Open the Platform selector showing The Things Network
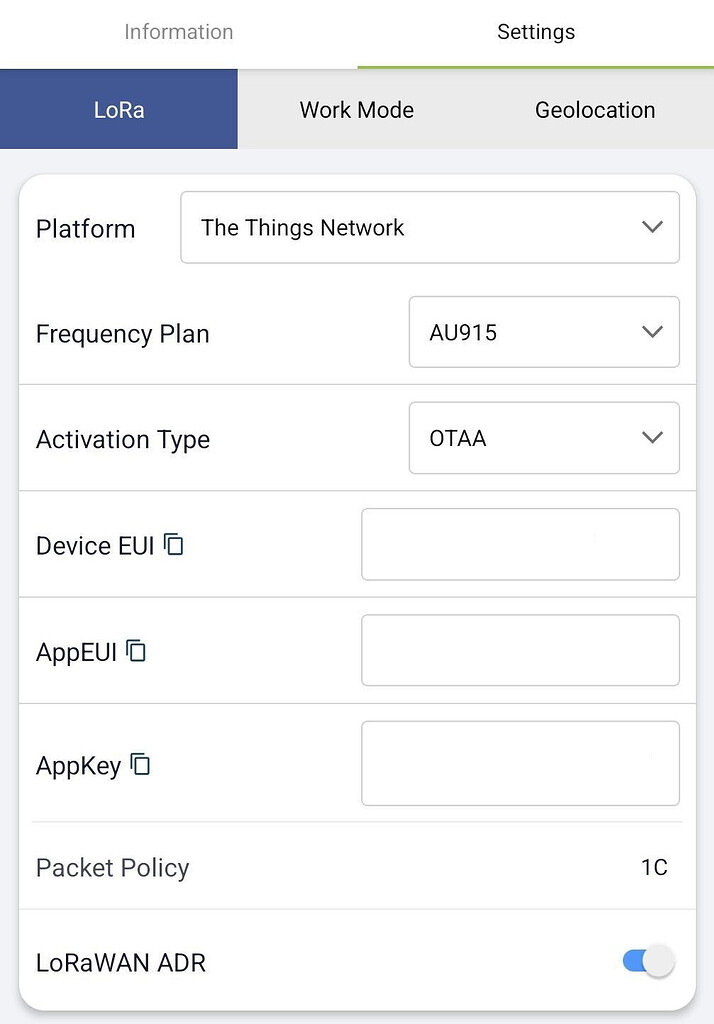Screen dimensions: 714x1024 [430, 227]
